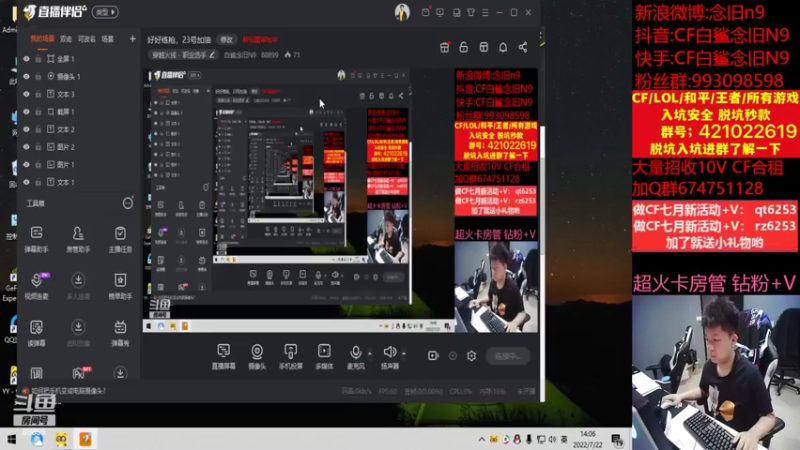The image size is (800, 450).
Task: Open the 视频连麦 video link tool
Action: coord(36,286)
